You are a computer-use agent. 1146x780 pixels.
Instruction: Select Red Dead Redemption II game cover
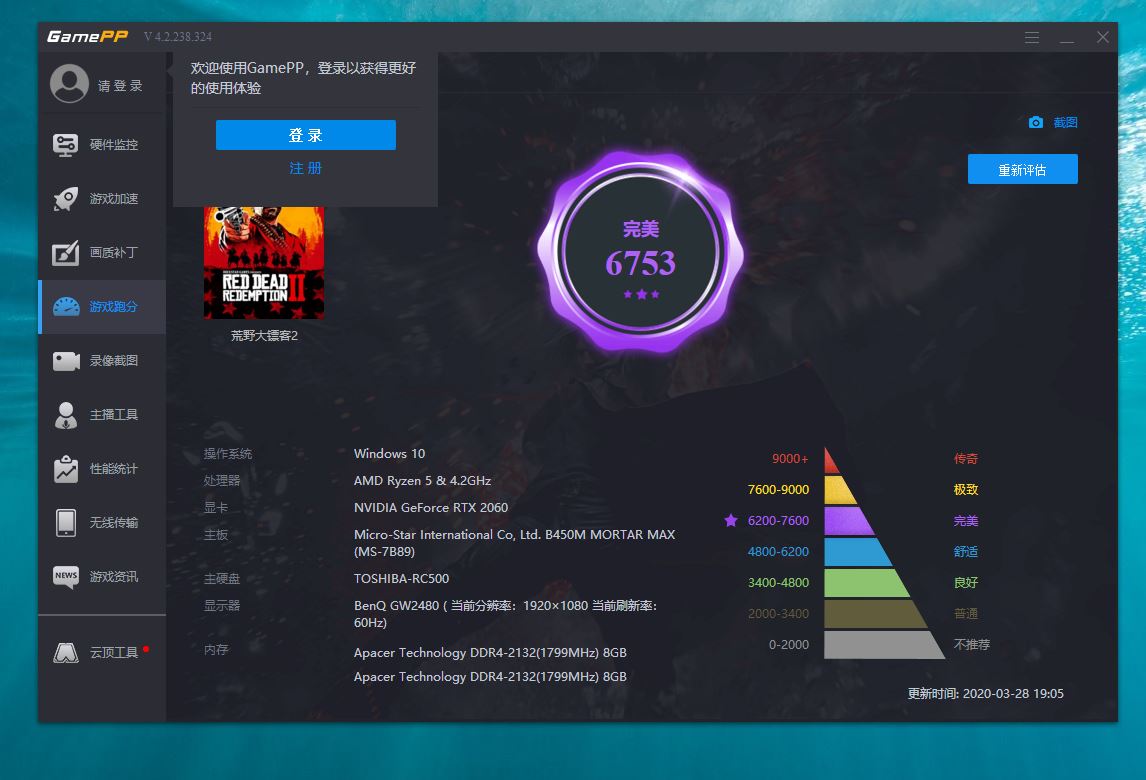pos(264,262)
